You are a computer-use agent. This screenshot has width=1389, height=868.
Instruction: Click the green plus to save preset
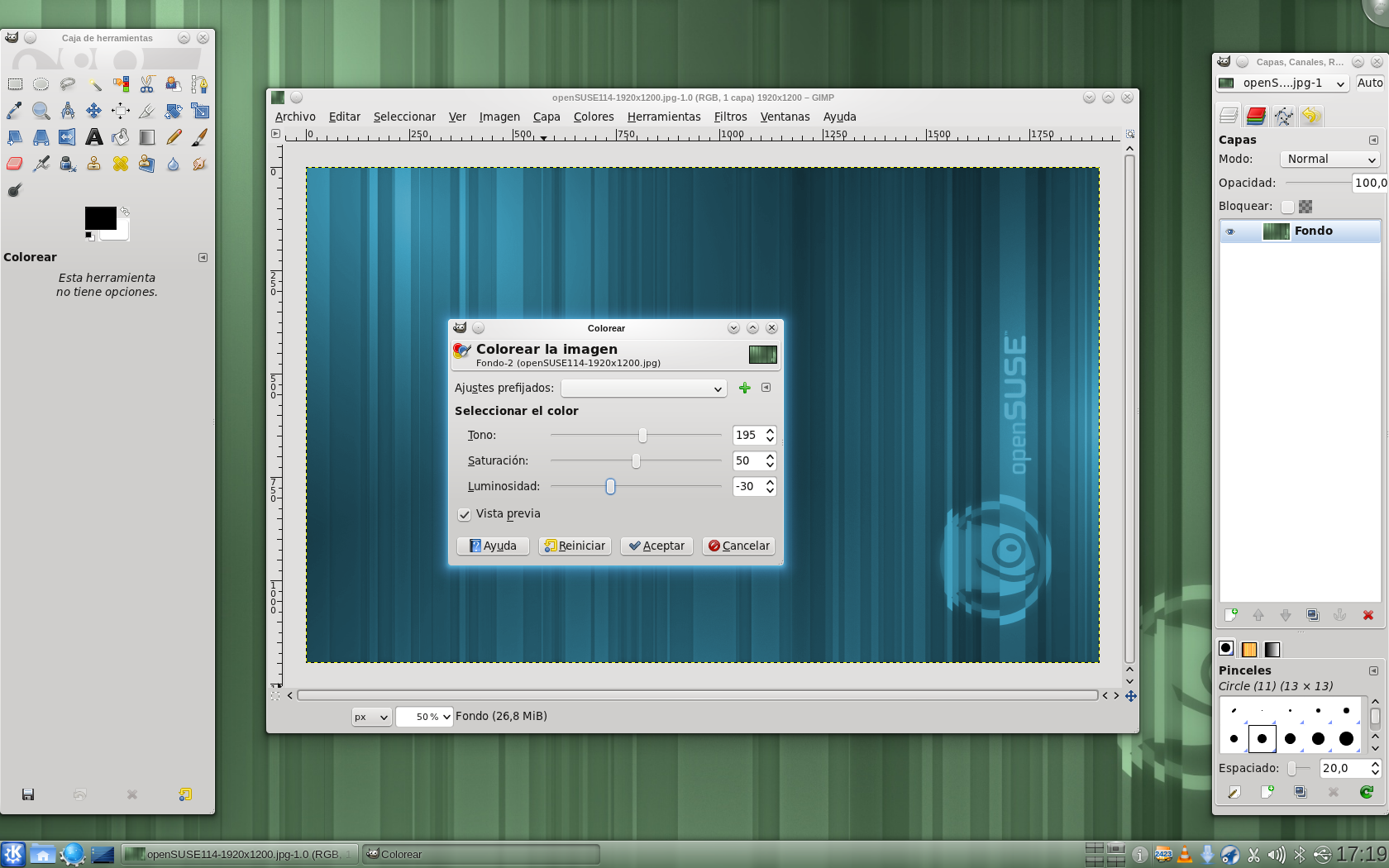(744, 388)
